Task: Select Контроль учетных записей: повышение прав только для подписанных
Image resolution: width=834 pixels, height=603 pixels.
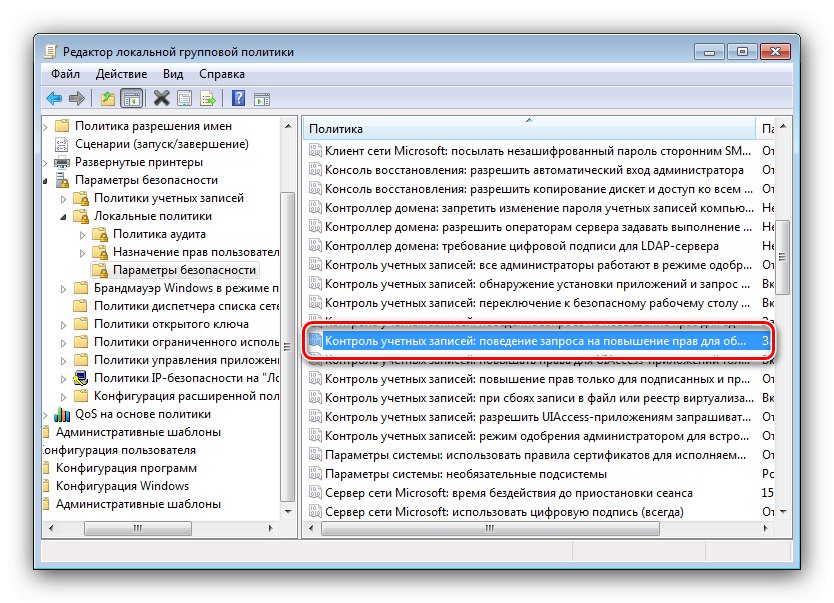Action: (x=537, y=379)
